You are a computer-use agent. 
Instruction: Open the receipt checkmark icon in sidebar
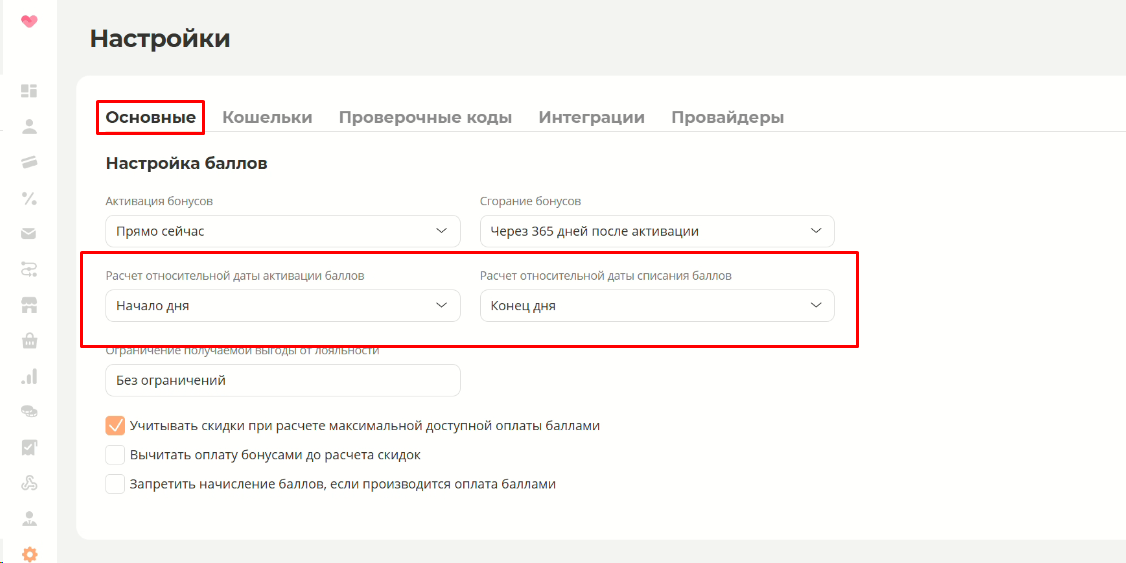[x=29, y=447]
